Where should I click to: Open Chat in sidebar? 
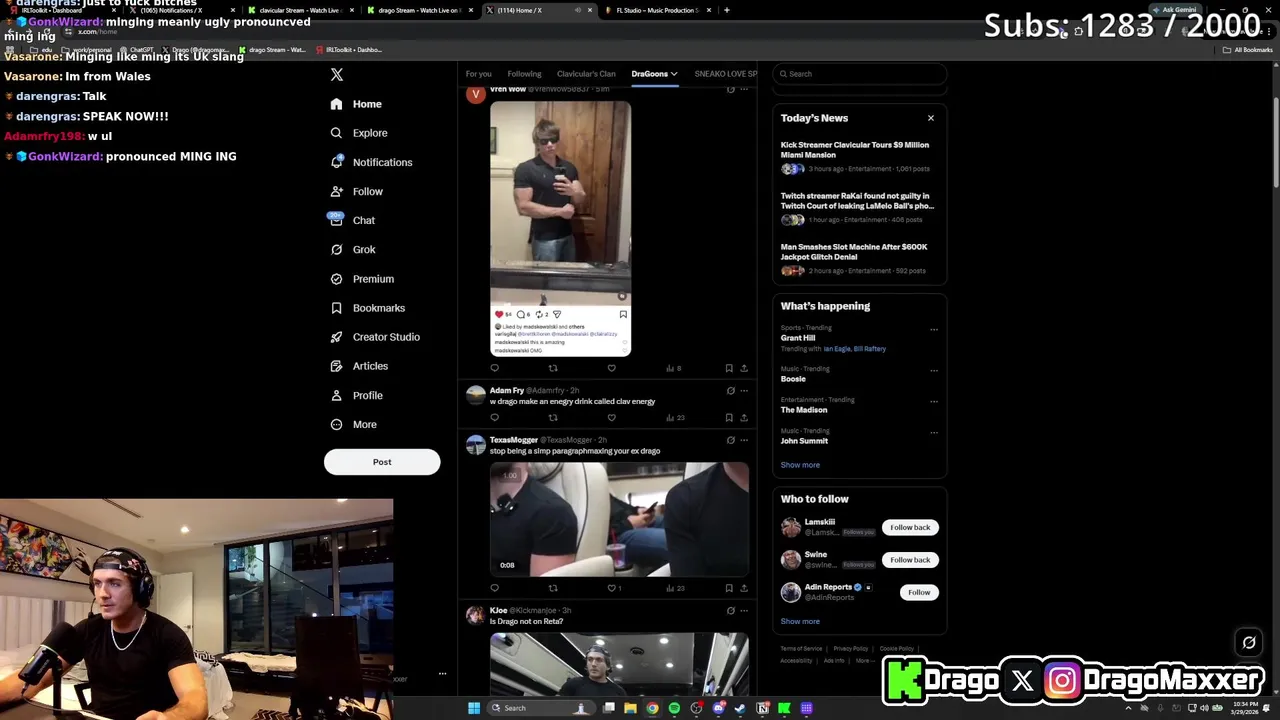pos(352,220)
